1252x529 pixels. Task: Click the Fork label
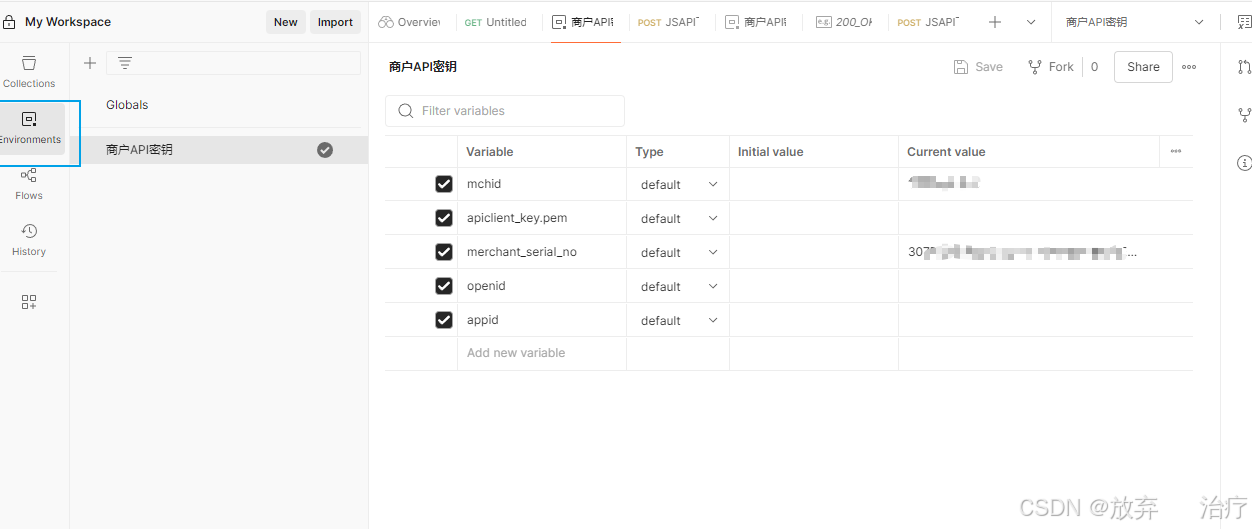(1061, 67)
